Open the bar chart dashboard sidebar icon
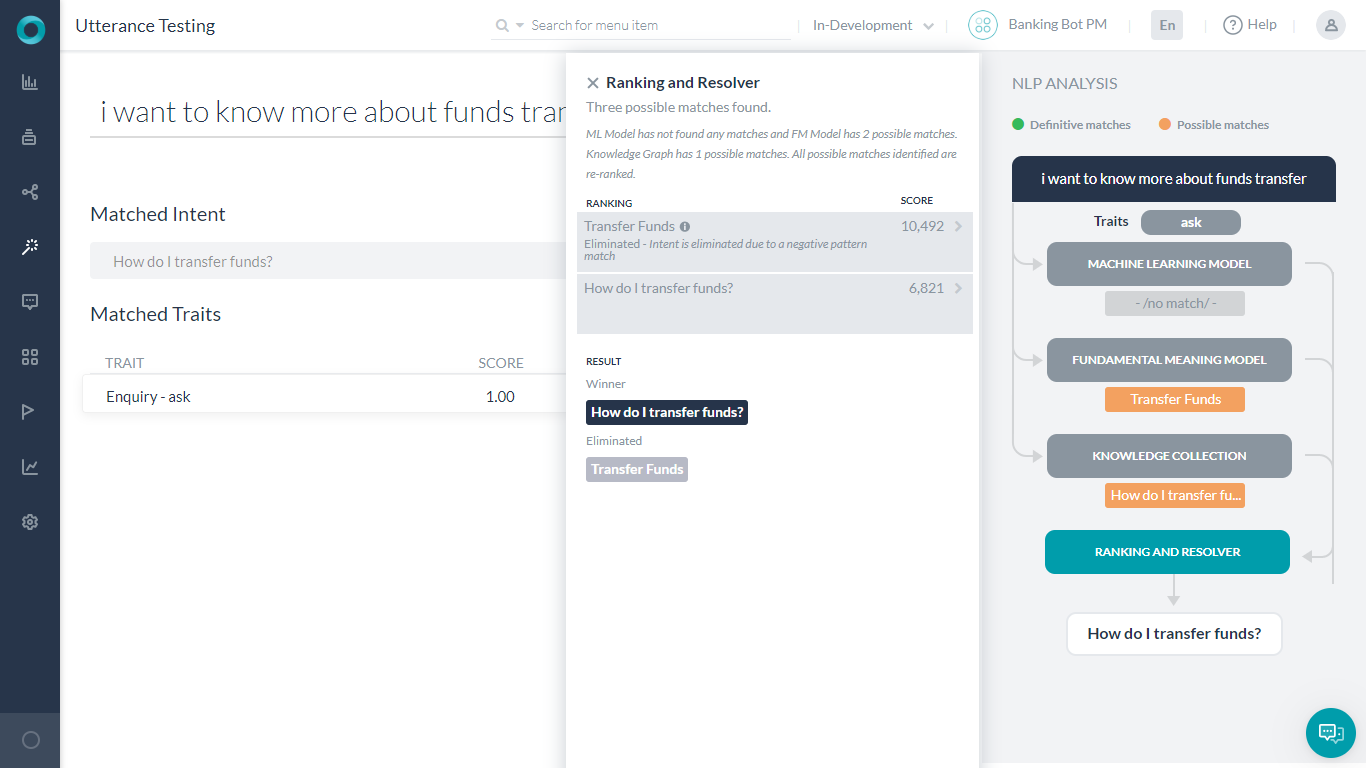 tap(30, 83)
